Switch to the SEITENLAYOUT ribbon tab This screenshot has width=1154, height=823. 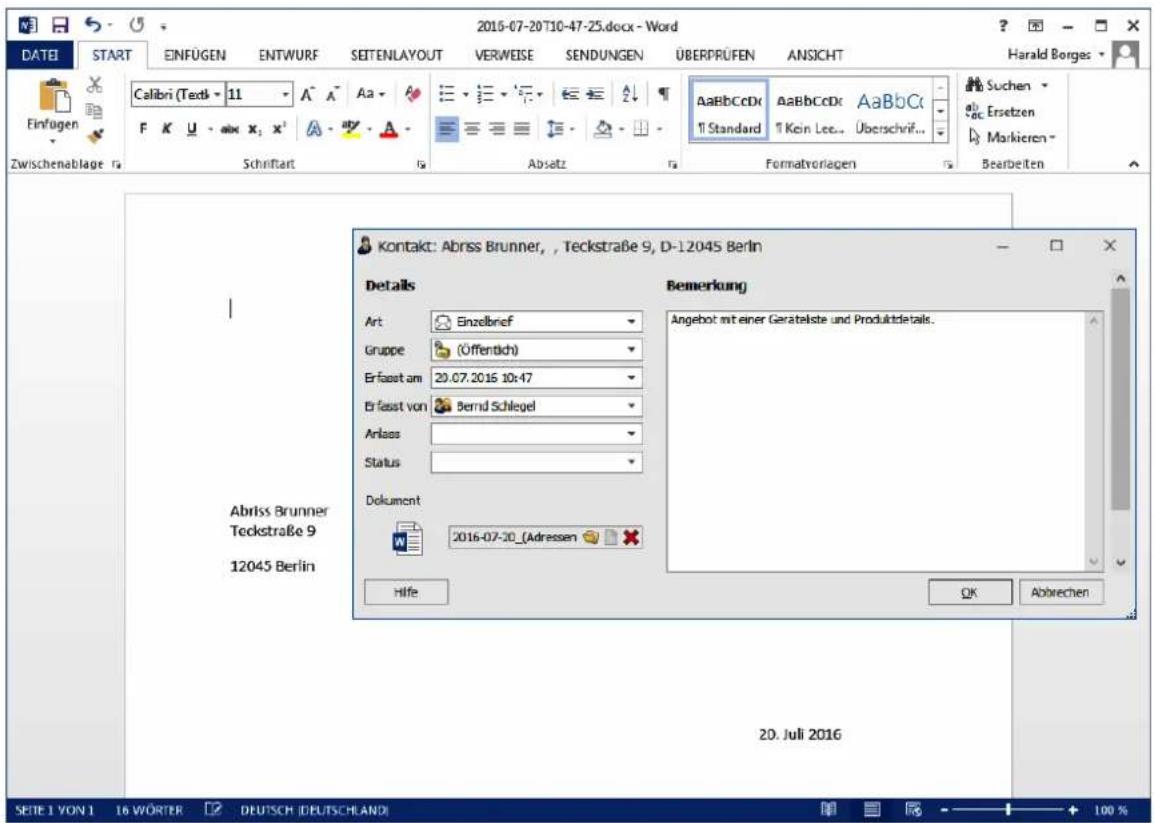(396, 55)
